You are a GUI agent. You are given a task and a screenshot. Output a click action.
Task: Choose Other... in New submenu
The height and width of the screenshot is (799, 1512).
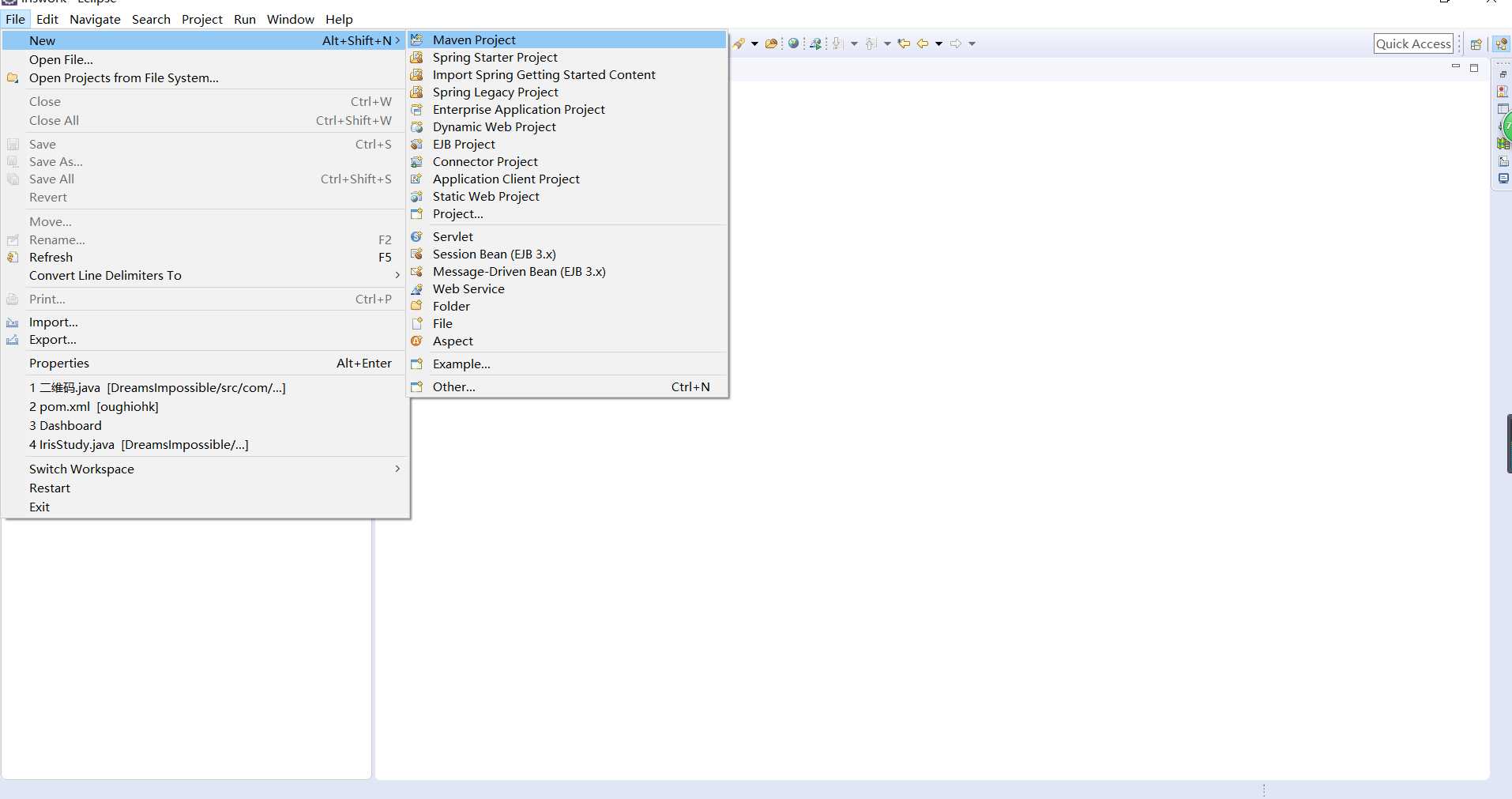566,386
